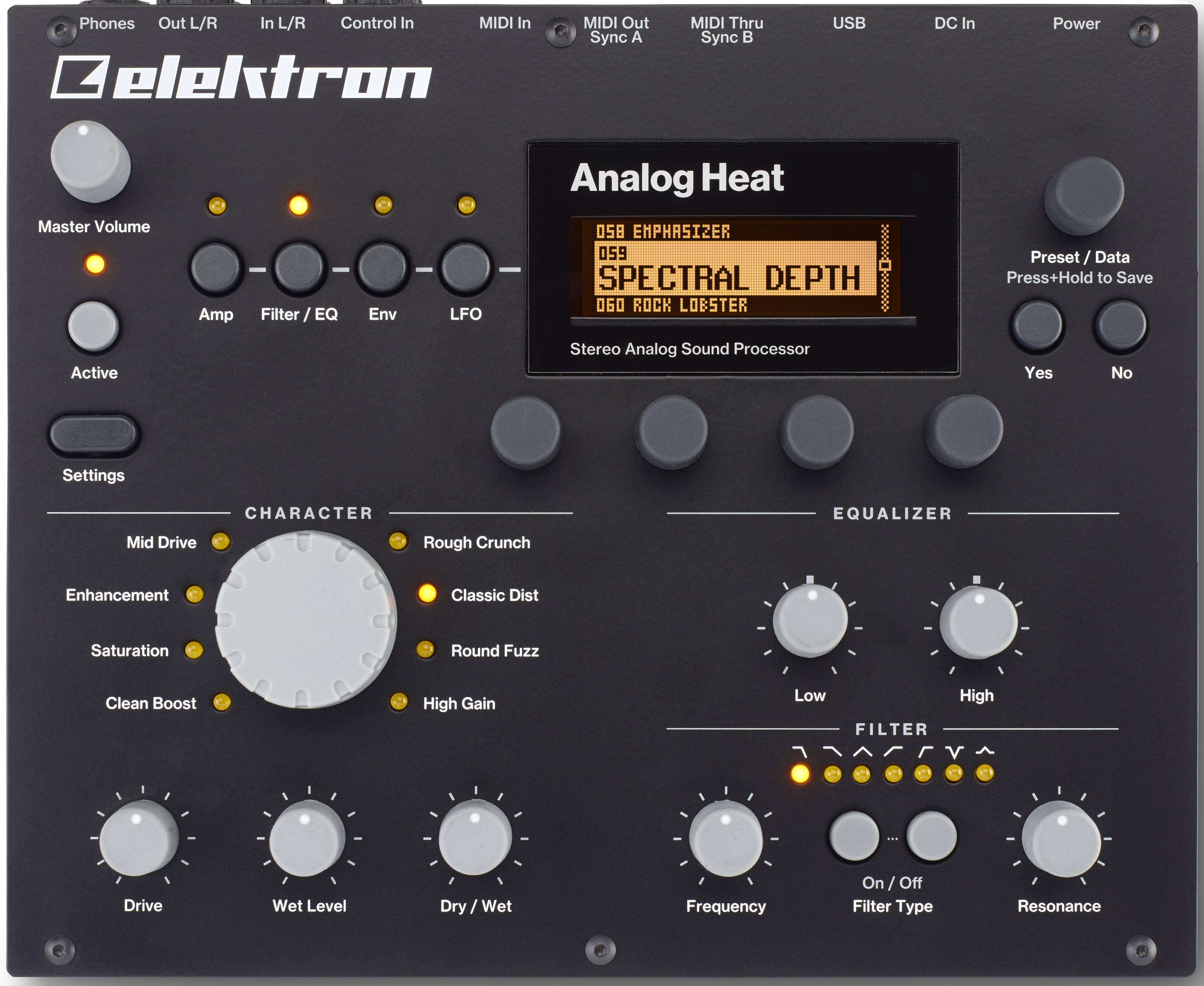Image resolution: width=1204 pixels, height=986 pixels.
Task: Click the Mid Drive LED indicator
Action: click(221, 541)
